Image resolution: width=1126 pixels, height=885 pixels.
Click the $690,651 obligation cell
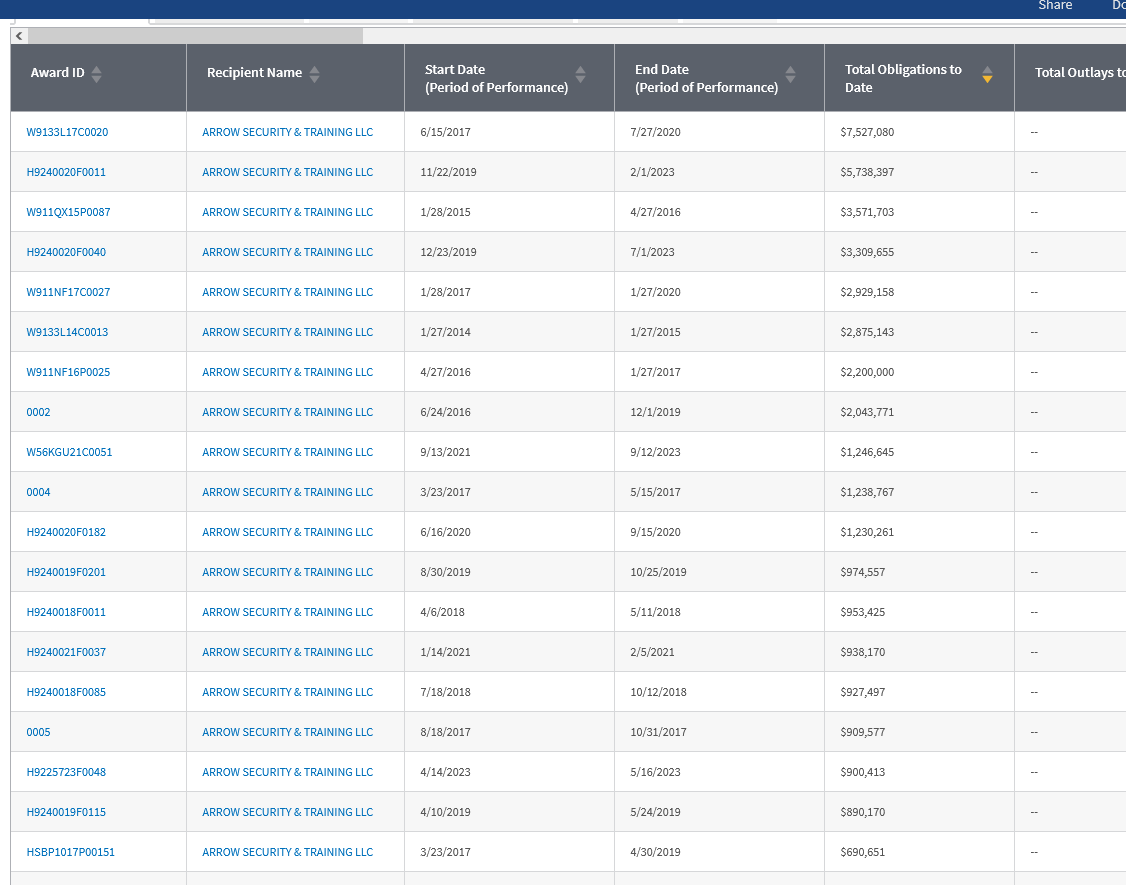[x=862, y=852]
